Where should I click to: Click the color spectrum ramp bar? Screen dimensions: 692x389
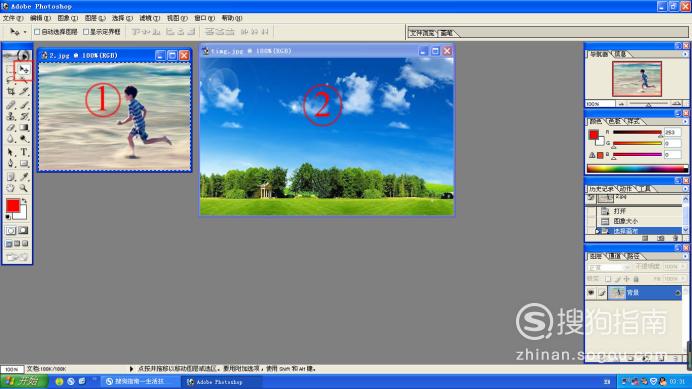coord(637,169)
